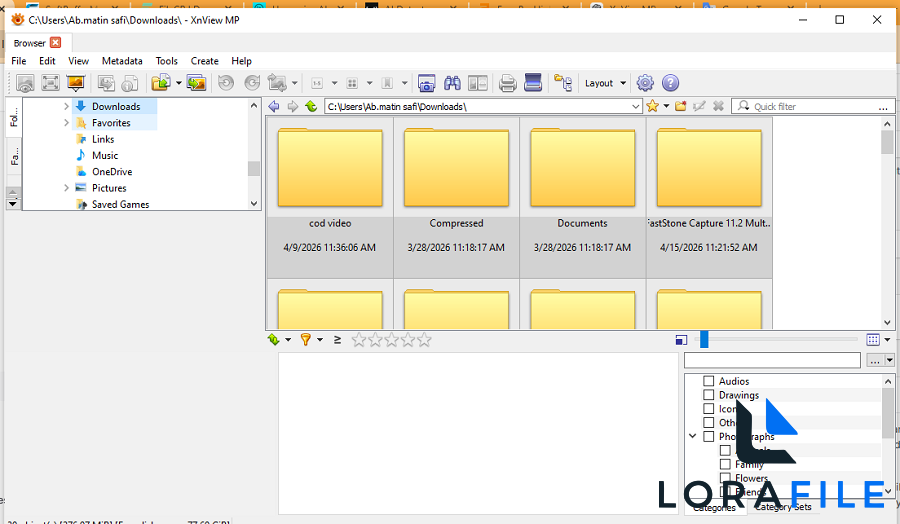This screenshot has width=900, height=524.
Task: Click the first rating filter star
Action: pyautogui.click(x=359, y=340)
